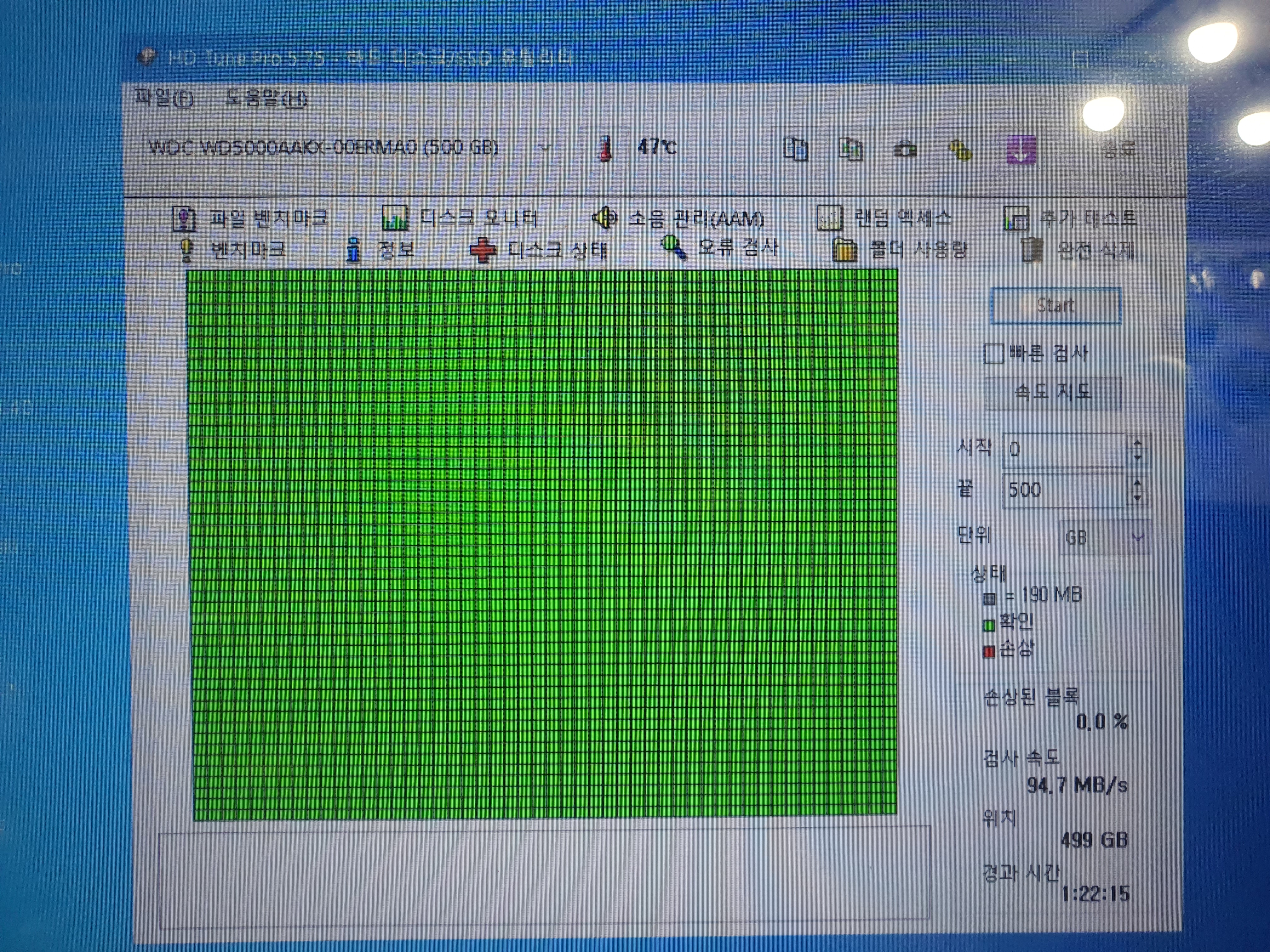Open the 추가 테스트 tab

(1070, 218)
